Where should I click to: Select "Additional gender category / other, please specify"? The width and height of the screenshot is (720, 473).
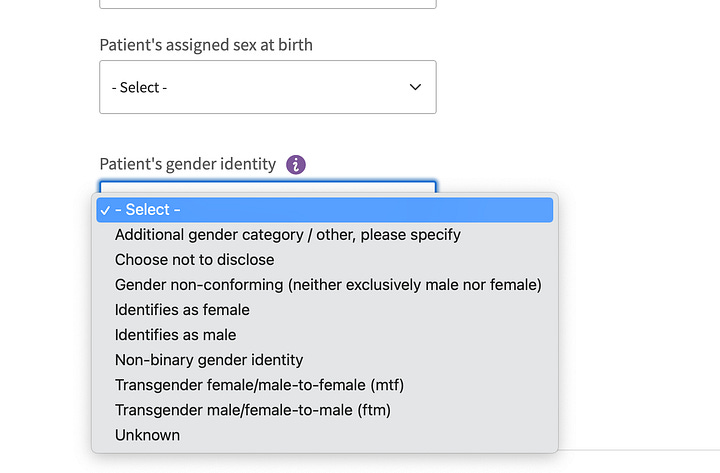point(288,235)
